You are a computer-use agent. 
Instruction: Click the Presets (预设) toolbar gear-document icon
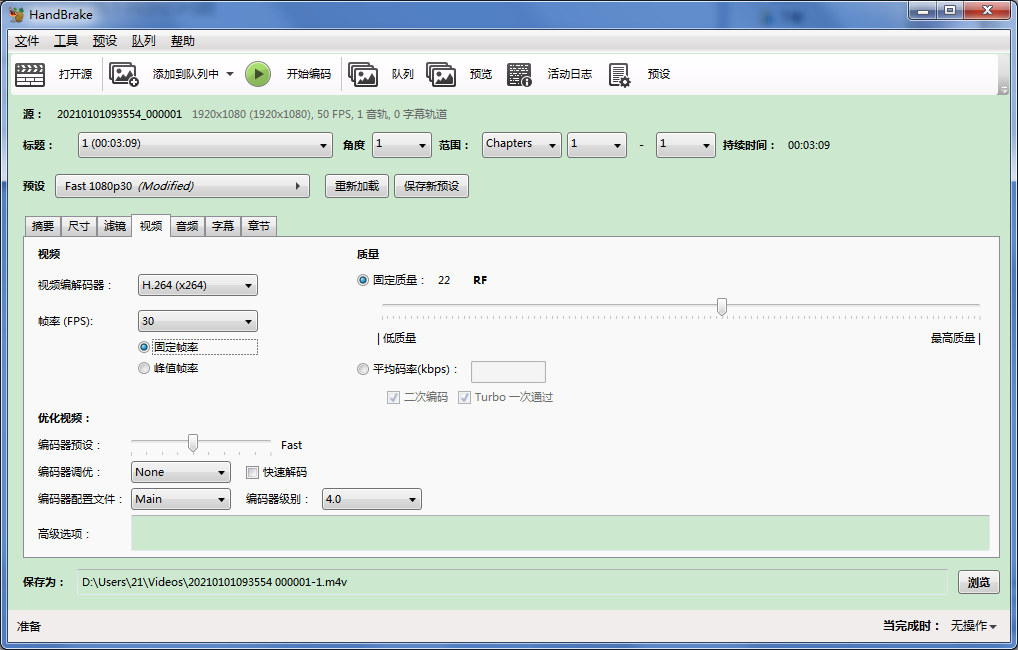click(x=619, y=74)
